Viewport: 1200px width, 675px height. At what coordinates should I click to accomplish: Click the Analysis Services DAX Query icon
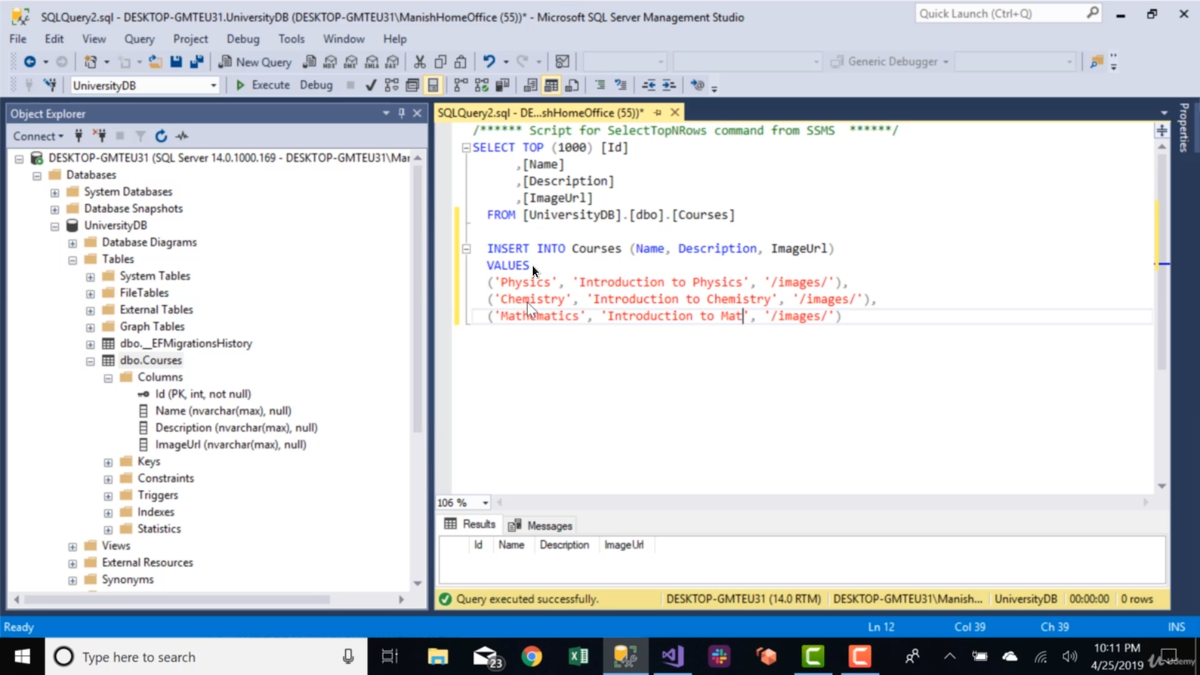pos(393,62)
